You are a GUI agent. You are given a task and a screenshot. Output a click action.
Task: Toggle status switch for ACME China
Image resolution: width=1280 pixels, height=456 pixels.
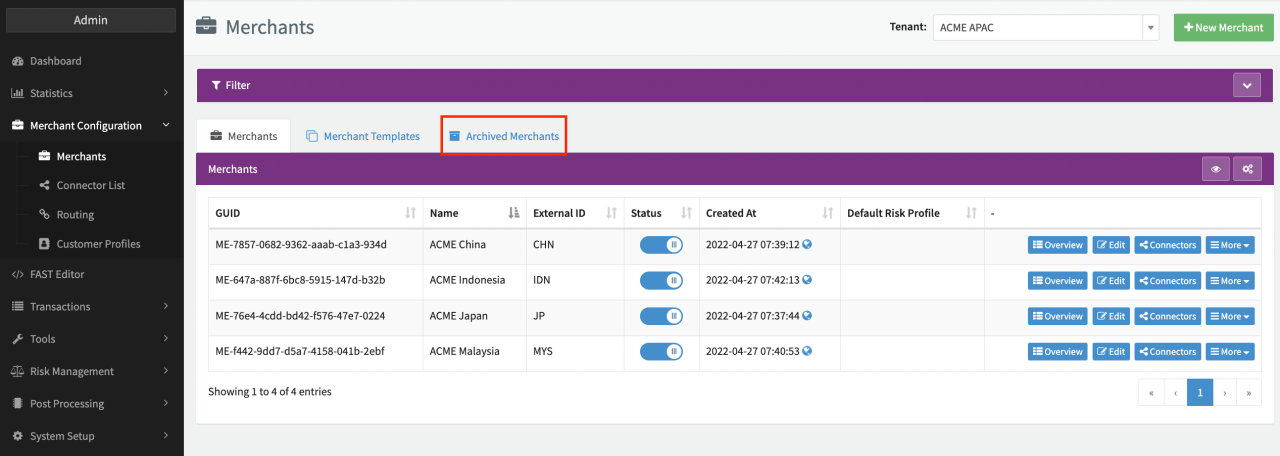coord(660,246)
